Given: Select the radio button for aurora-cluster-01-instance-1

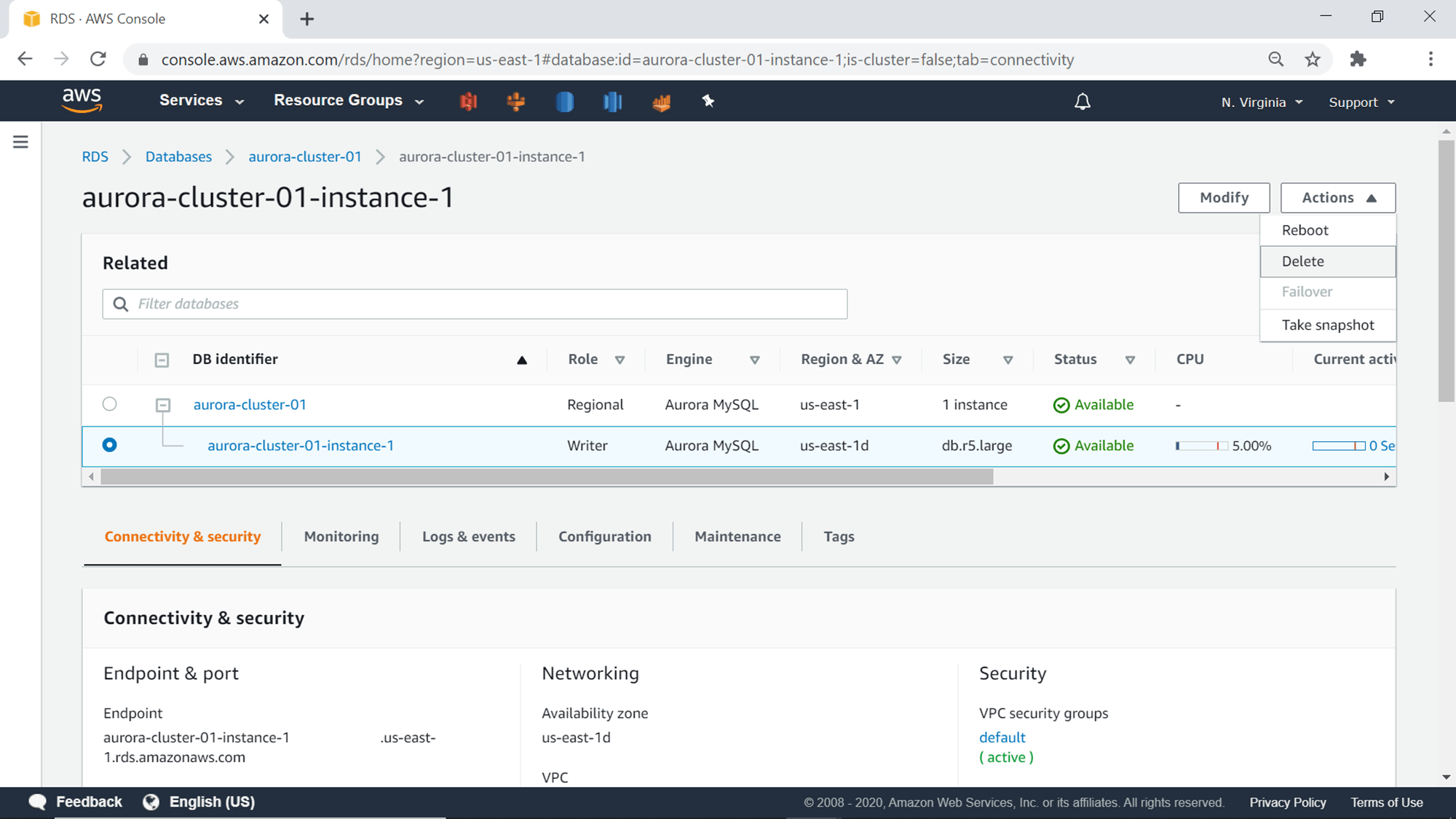Looking at the screenshot, I should coord(110,445).
